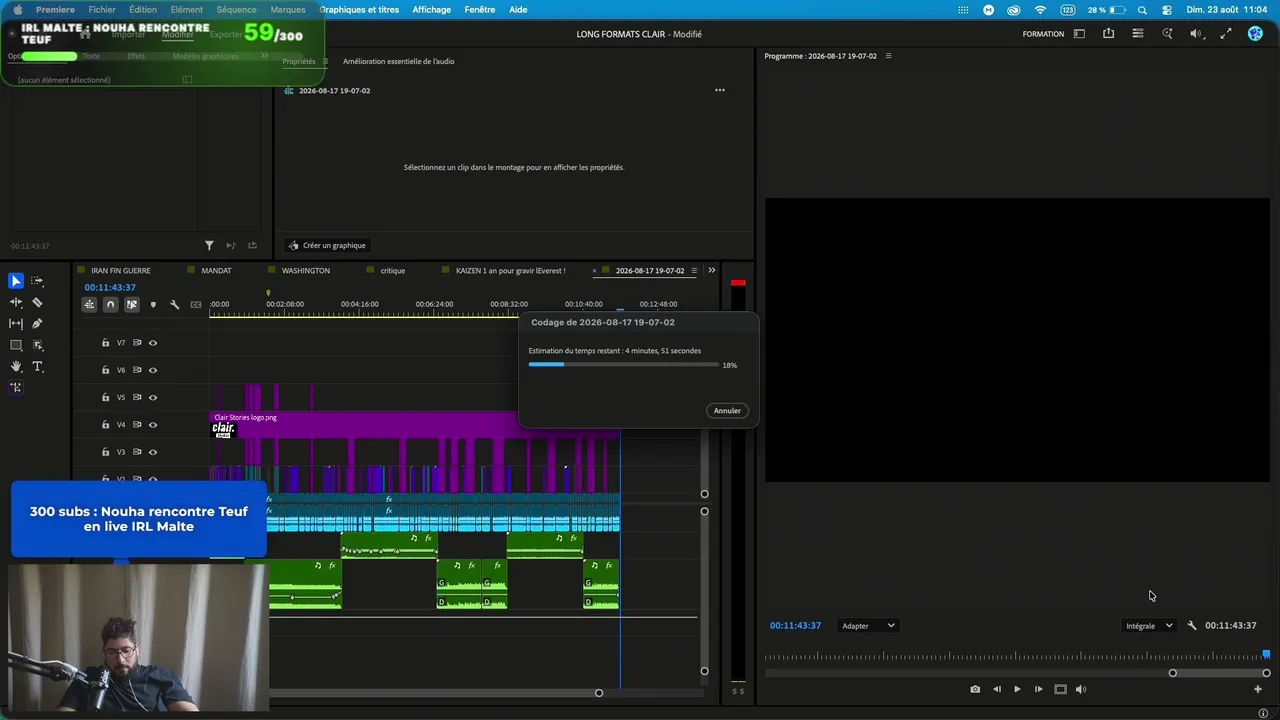This screenshot has height=720, width=1280.
Task: Open the Fichier menu
Action: pos(102,10)
